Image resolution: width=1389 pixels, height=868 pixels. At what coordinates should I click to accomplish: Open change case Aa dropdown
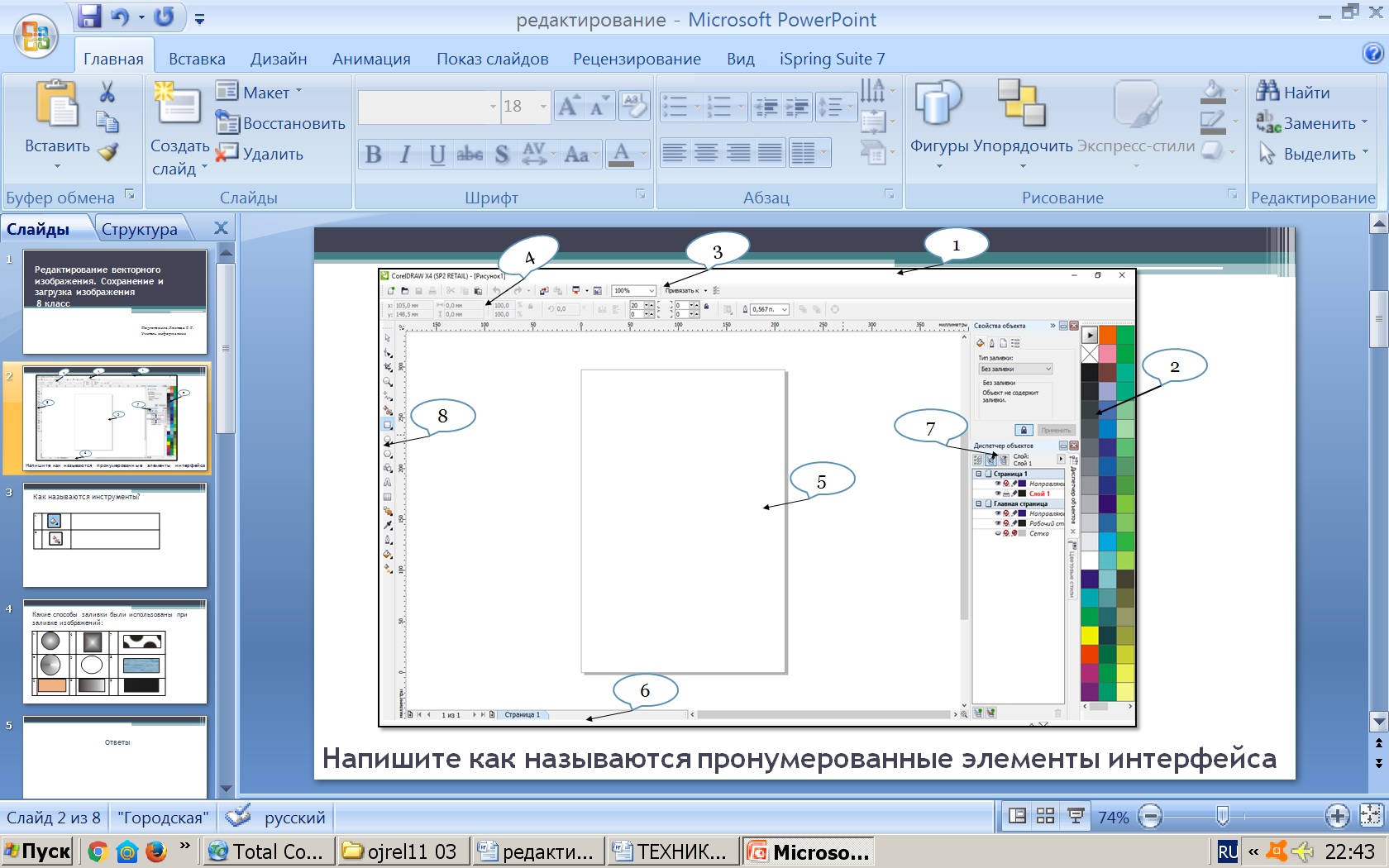point(580,155)
